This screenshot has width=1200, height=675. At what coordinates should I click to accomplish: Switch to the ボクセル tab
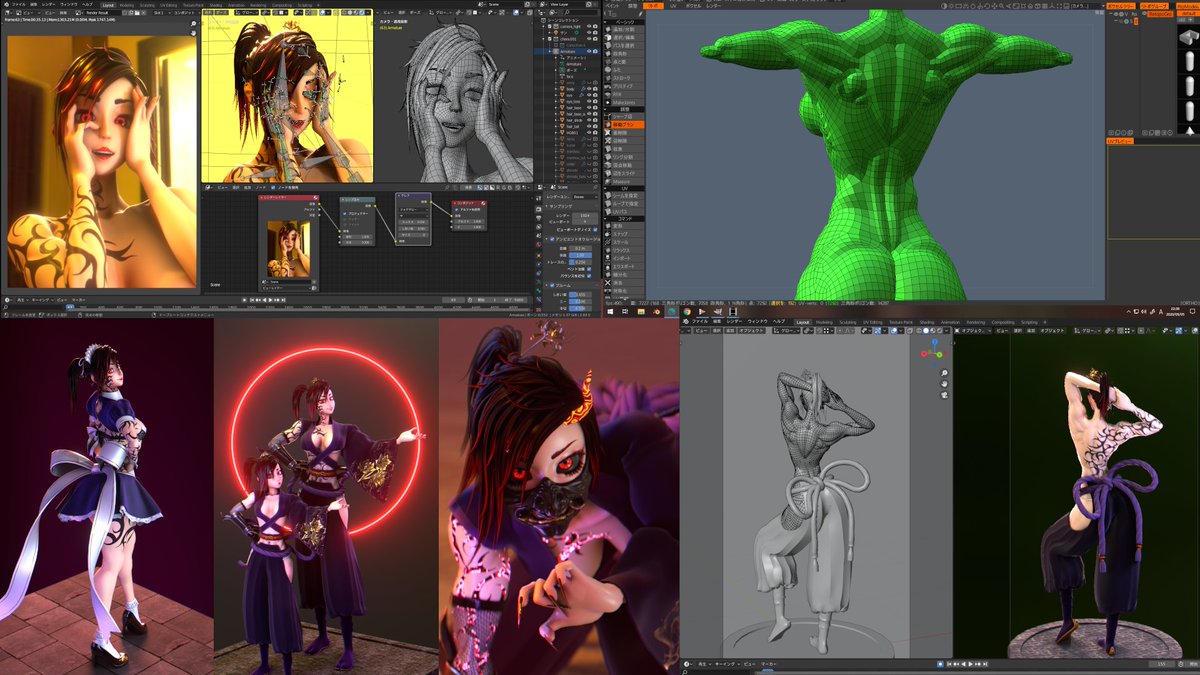point(693,6)
